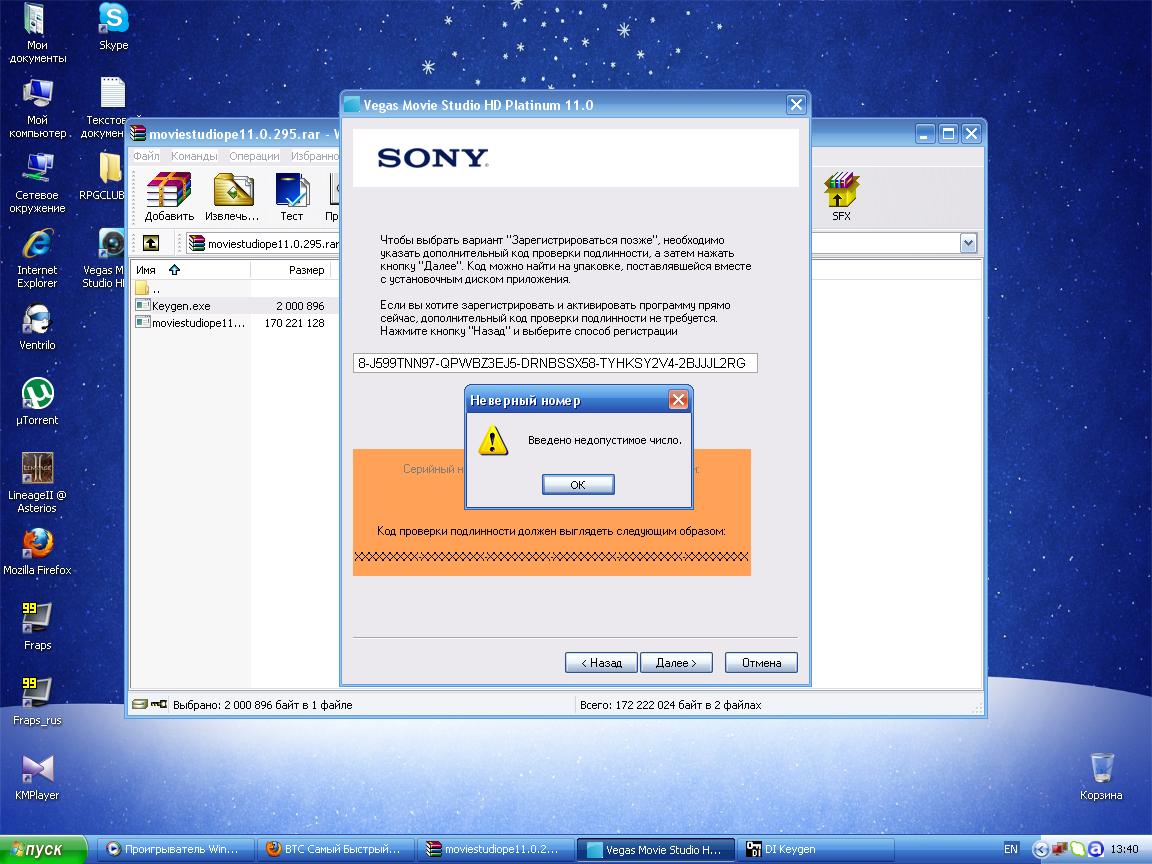The width and height of the screenshot is (1152, 864).
Task: Click the 'Далее' button
Action: click(x=676, y=663)
